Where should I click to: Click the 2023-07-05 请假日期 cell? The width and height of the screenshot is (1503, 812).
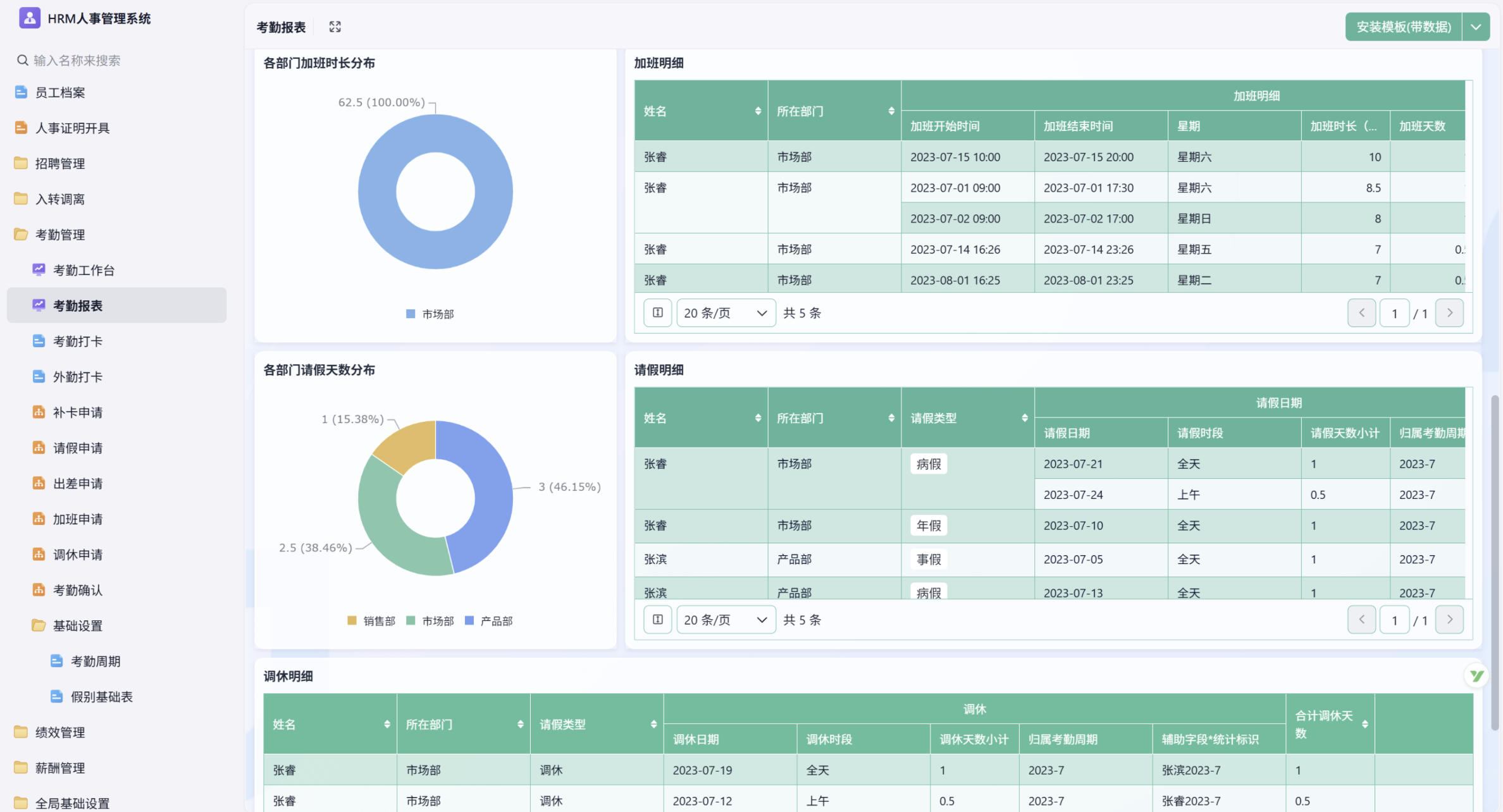click(1101, 559)
